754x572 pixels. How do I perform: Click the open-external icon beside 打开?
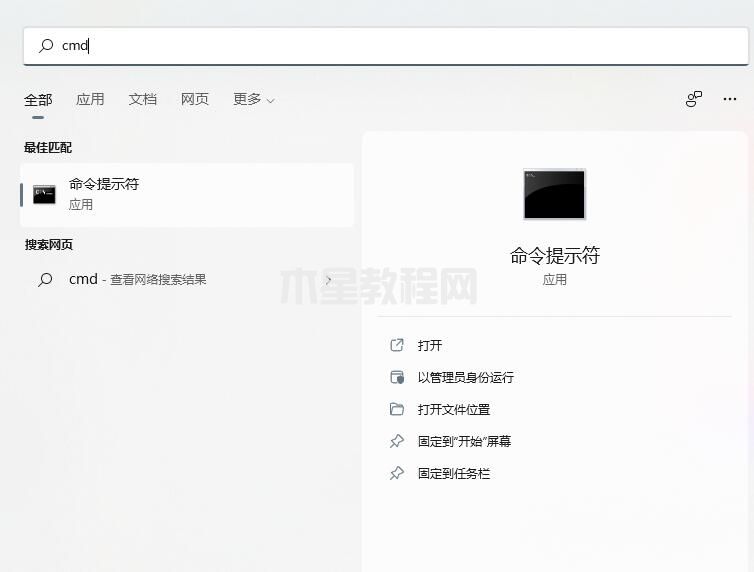(397, 345)
